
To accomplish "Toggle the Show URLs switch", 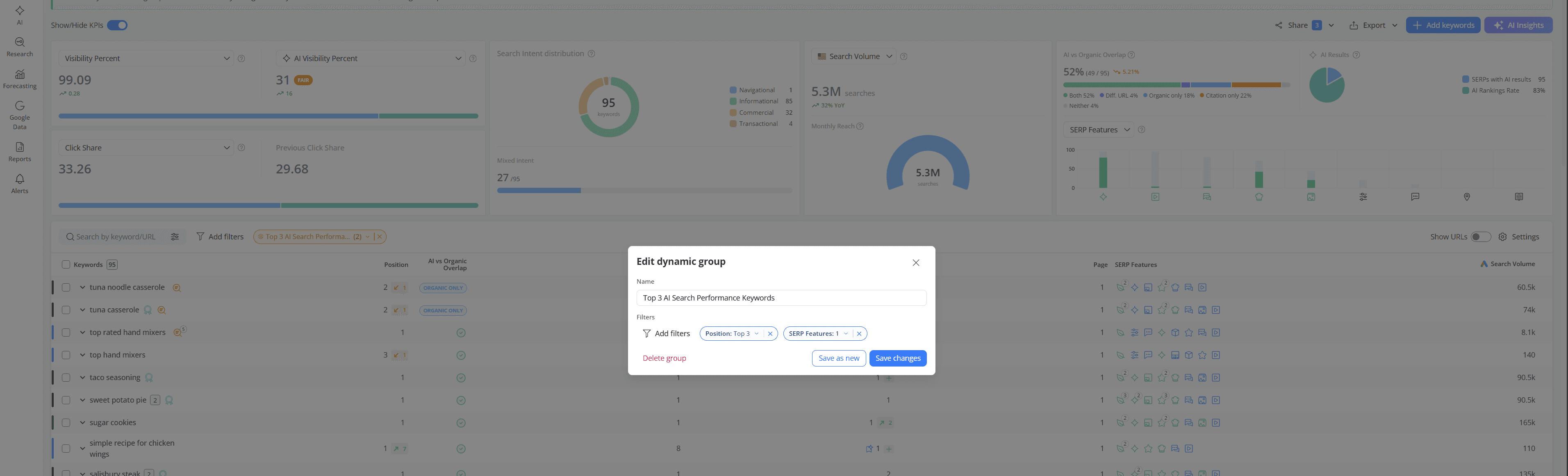I will point(1481,237).
